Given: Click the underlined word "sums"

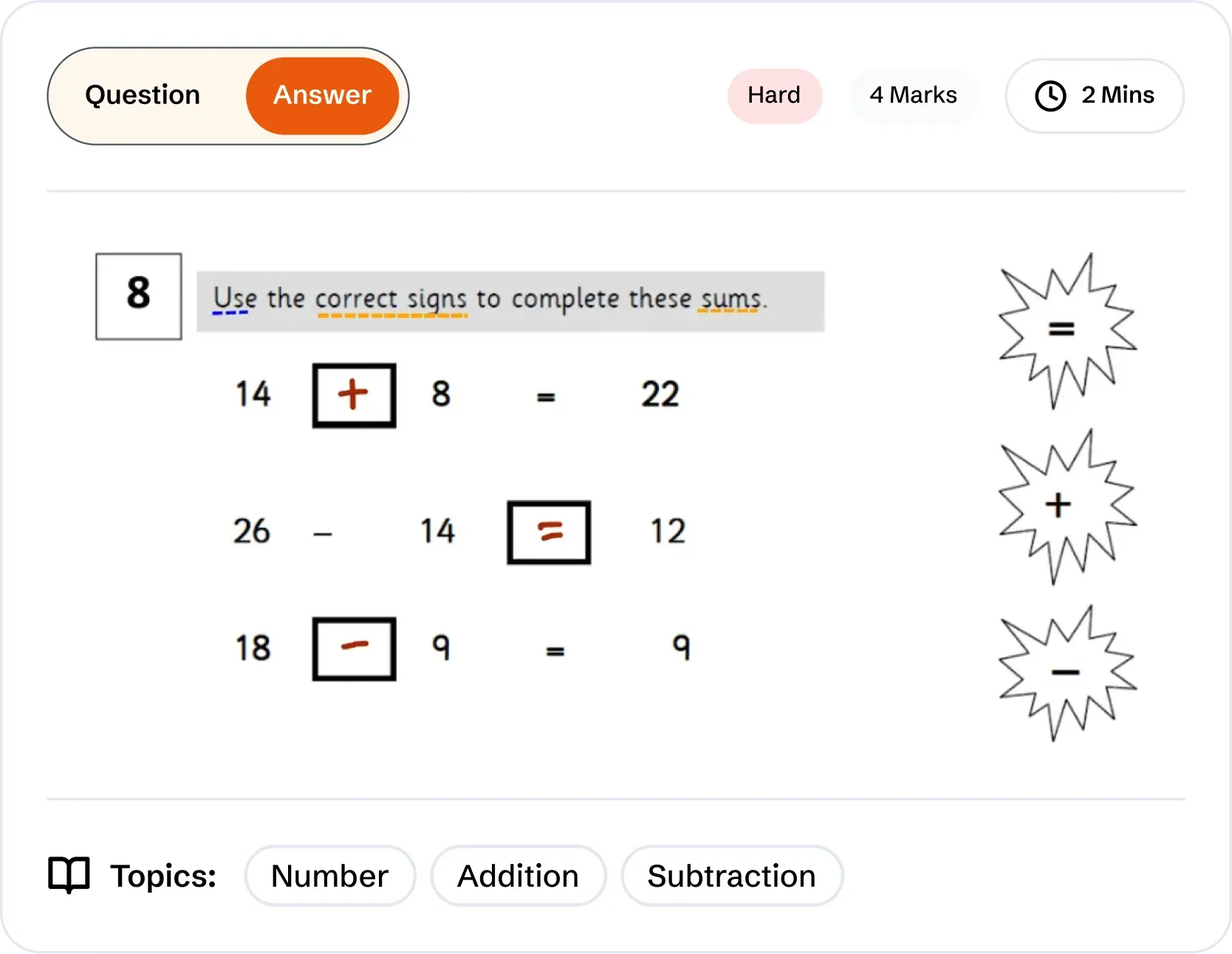Looking at the screenshot, I should tap(730, 299).
